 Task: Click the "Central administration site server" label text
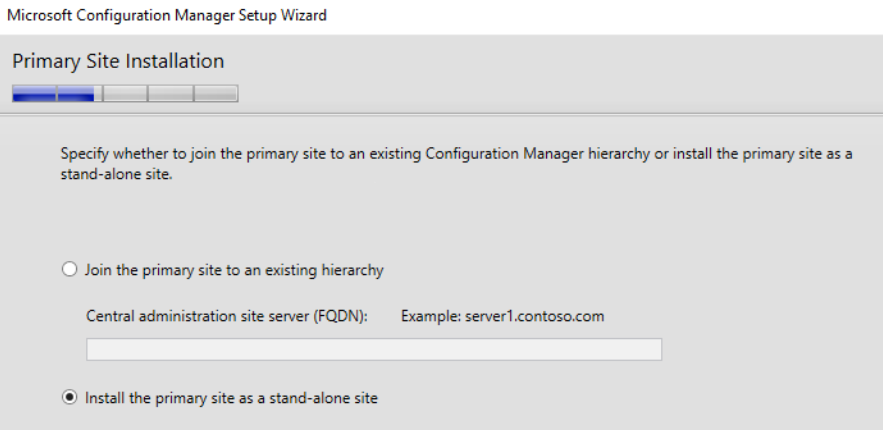[x=199, y=316]
